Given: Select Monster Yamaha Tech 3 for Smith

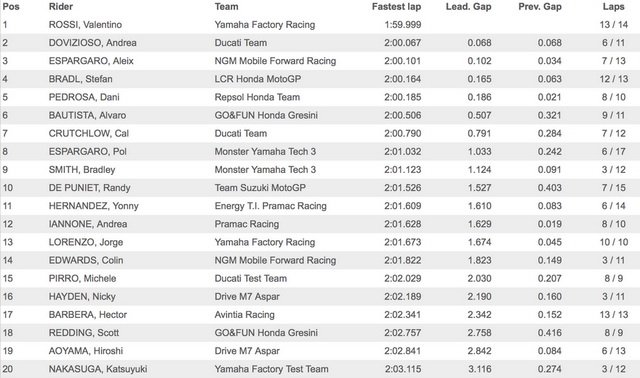Looking at the screenshot, I should click(265, 169).
